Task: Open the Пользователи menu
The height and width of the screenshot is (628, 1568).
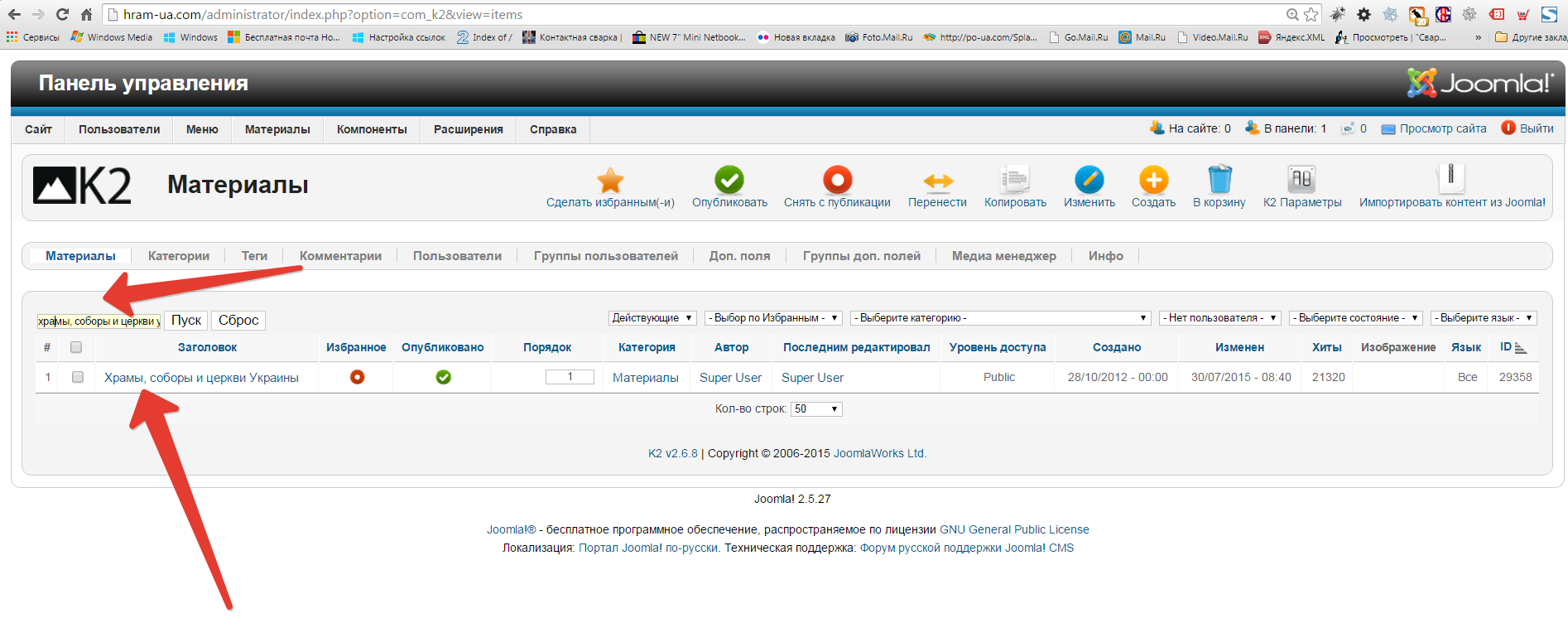Action: [x=119, y=129]
